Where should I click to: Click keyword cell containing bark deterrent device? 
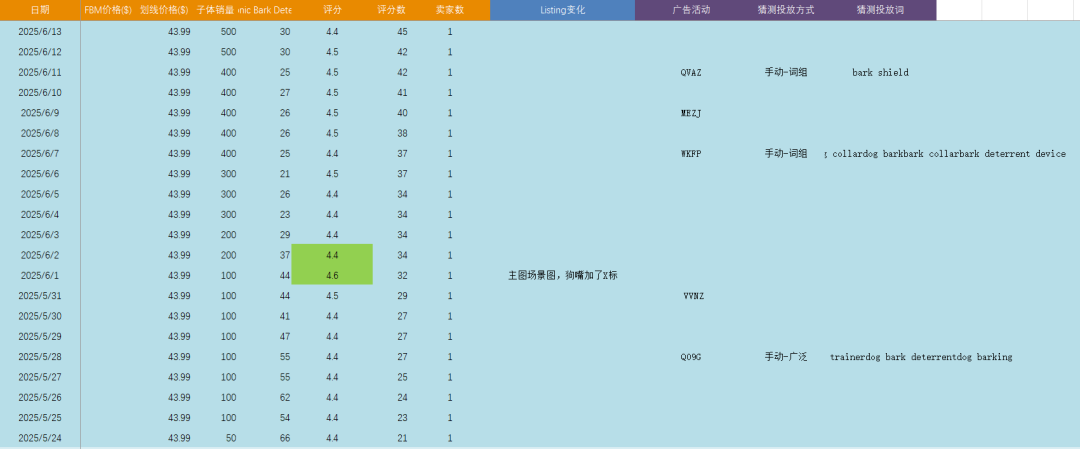click(x=945, y=154)
